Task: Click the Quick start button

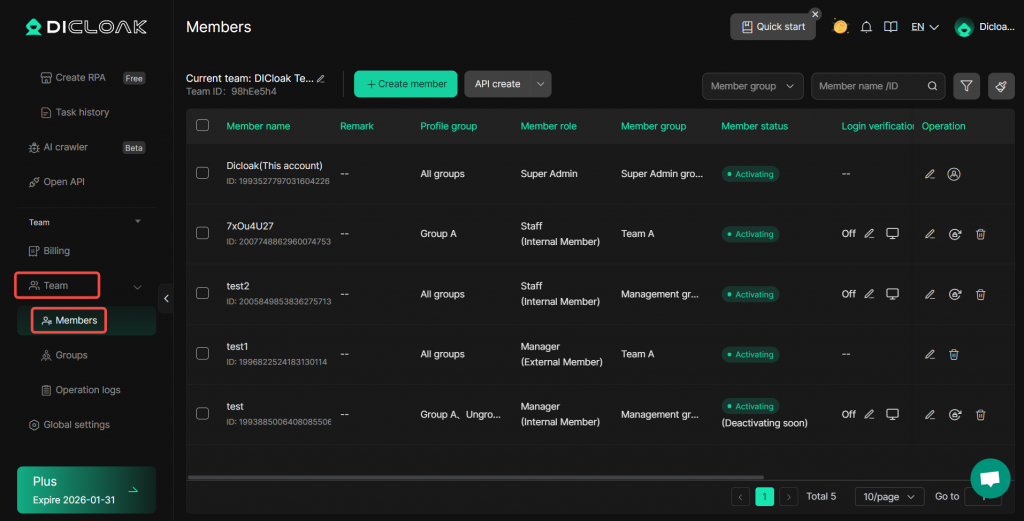Action: point(772,27)
